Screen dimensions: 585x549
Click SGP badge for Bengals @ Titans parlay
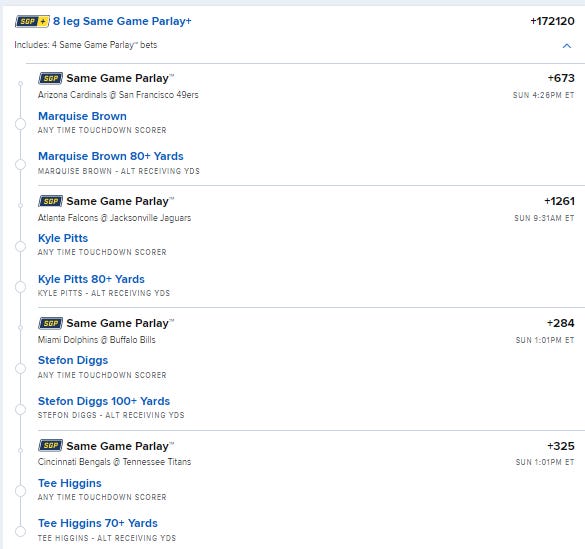pyautogui.click(x=50, y=445)
